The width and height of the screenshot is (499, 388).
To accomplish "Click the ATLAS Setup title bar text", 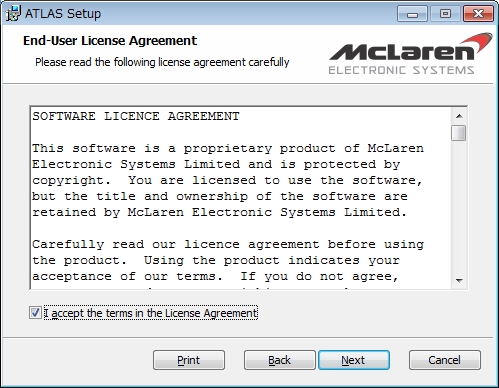I will [x=63, y=14].
